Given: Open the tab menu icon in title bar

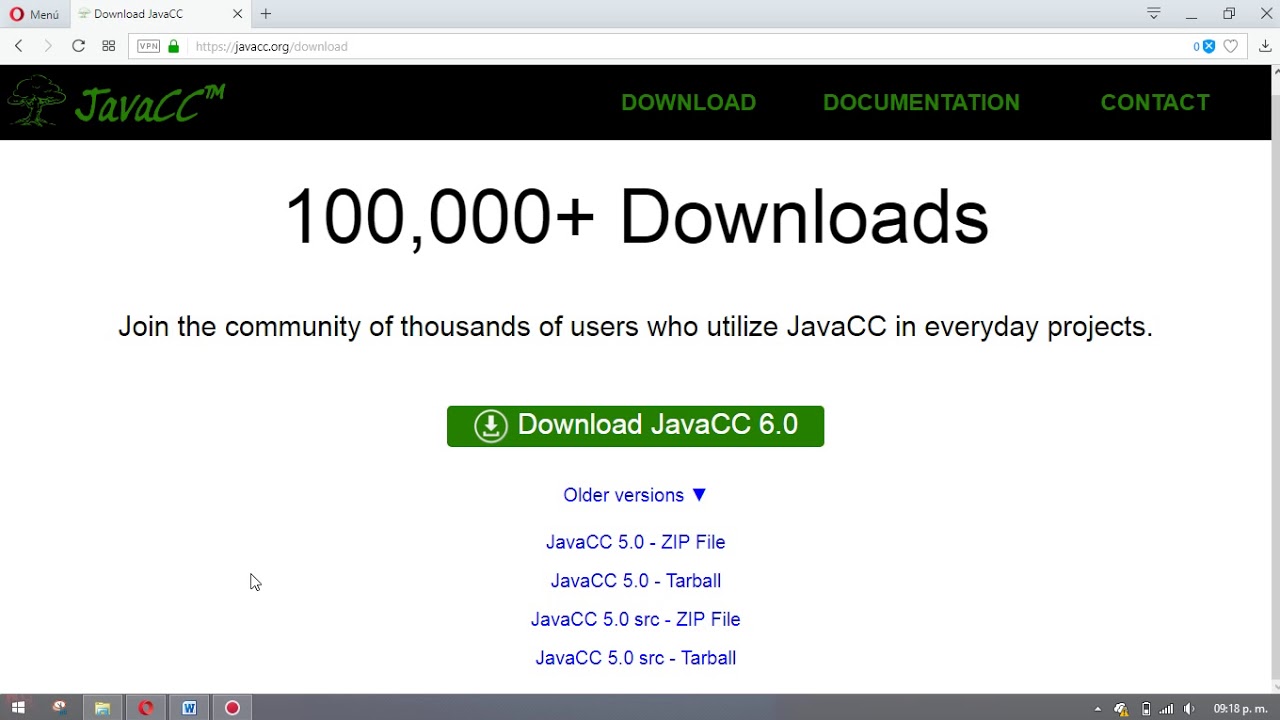Looking at the screenshot, I should pyautogui.click(x=1153, y=14).
